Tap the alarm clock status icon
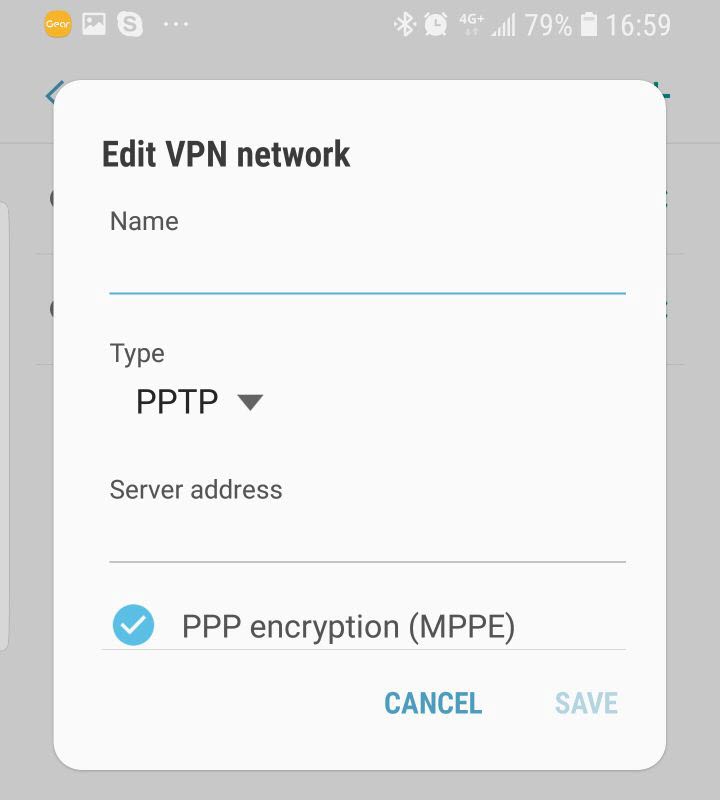 [x=436, y=24]
